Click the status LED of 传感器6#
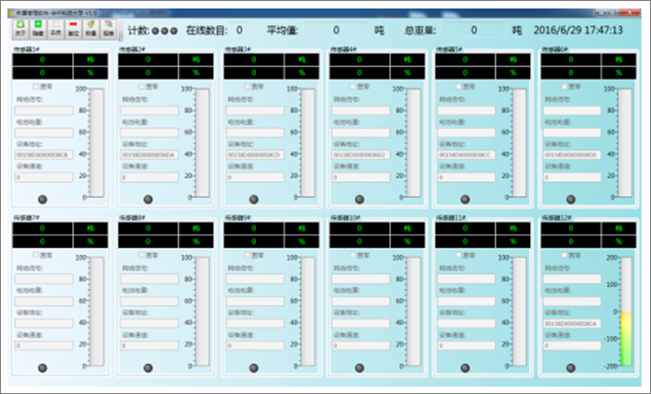This screenshot has width=651, height=394. (x=571, y=199)
